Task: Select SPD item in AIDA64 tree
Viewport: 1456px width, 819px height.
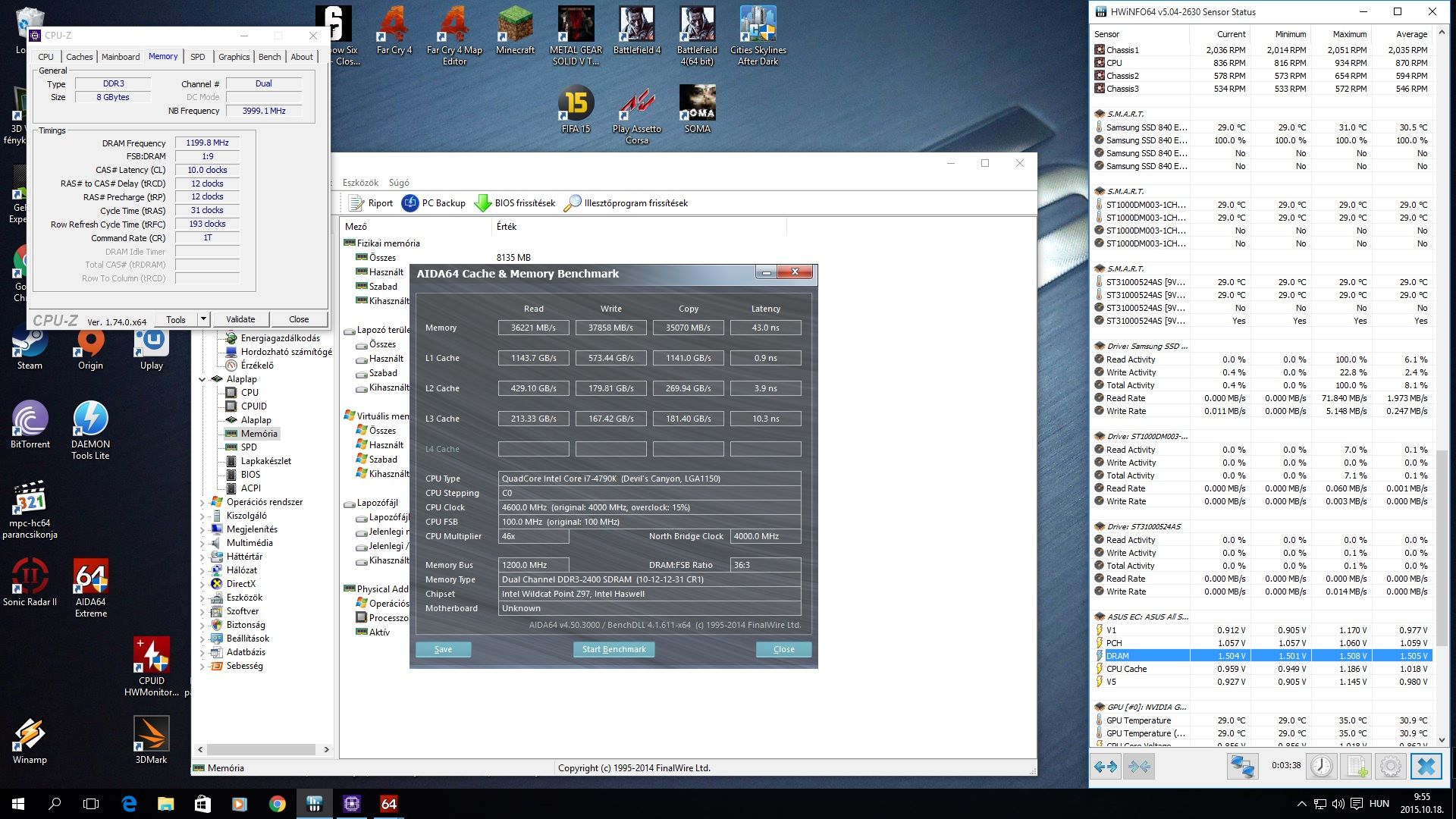Action: (x=249, y=447)
